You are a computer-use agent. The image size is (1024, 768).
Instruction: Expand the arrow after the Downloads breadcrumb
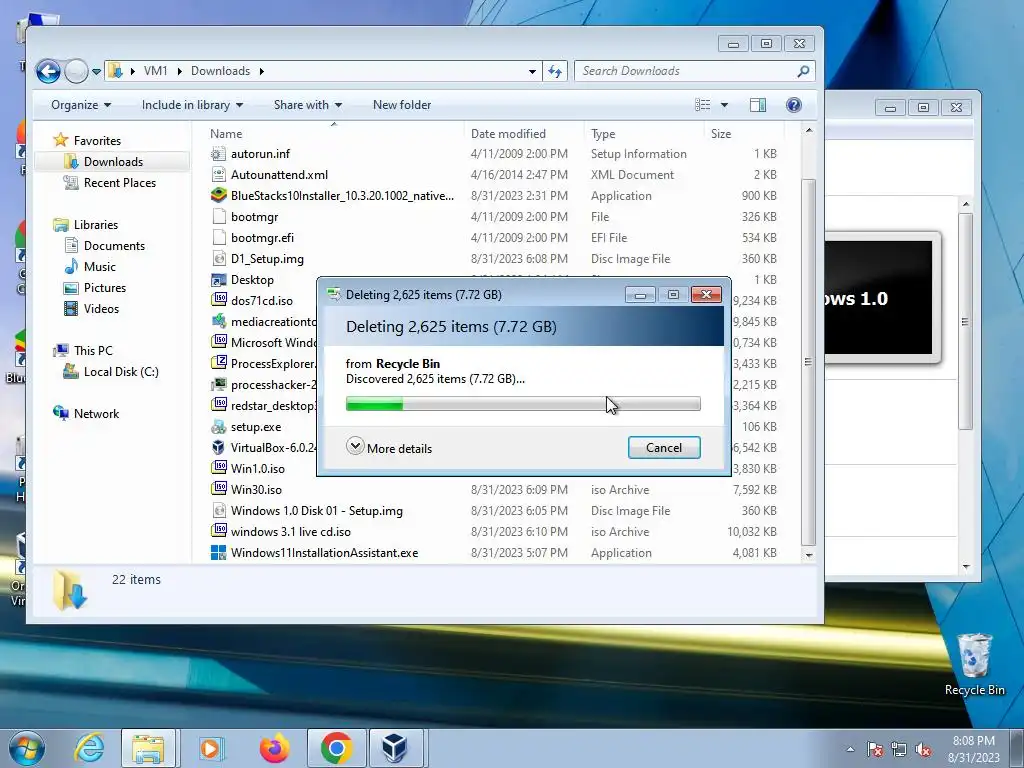click(261, 71)
